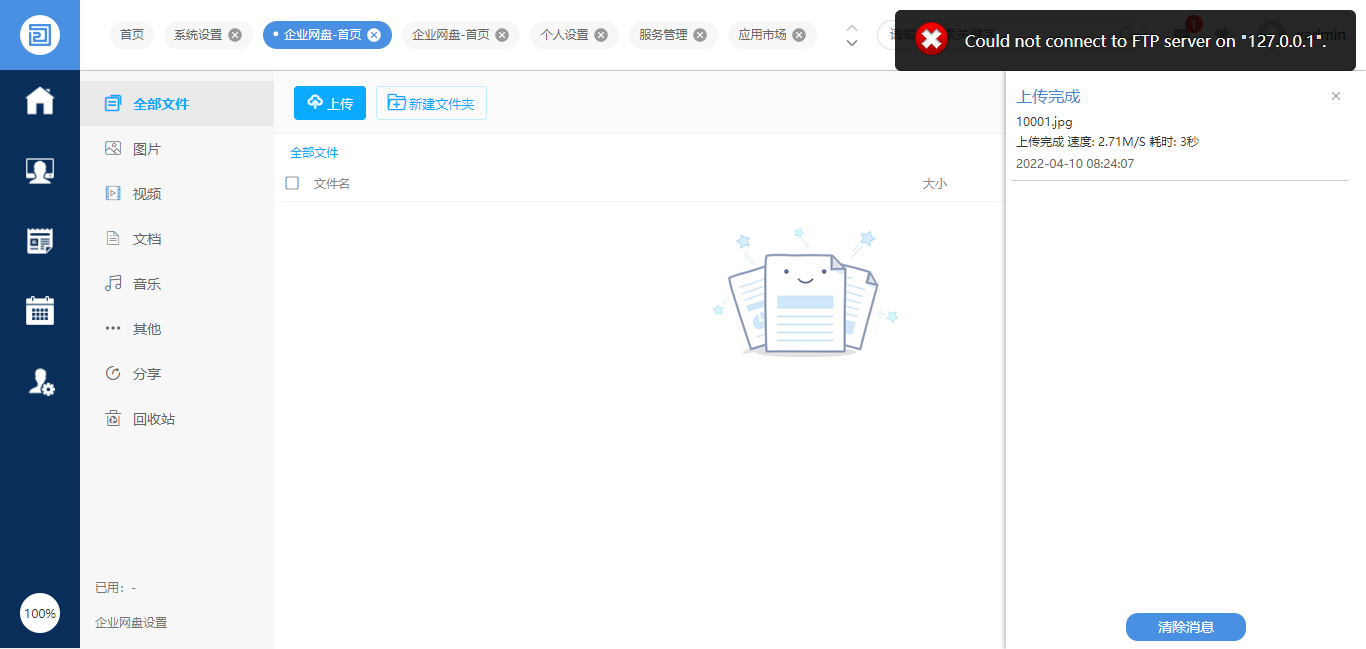This screenshot has height=649, width=1366.
Task: Click the down chevron beside the tab strip
Action: [852, 43]
